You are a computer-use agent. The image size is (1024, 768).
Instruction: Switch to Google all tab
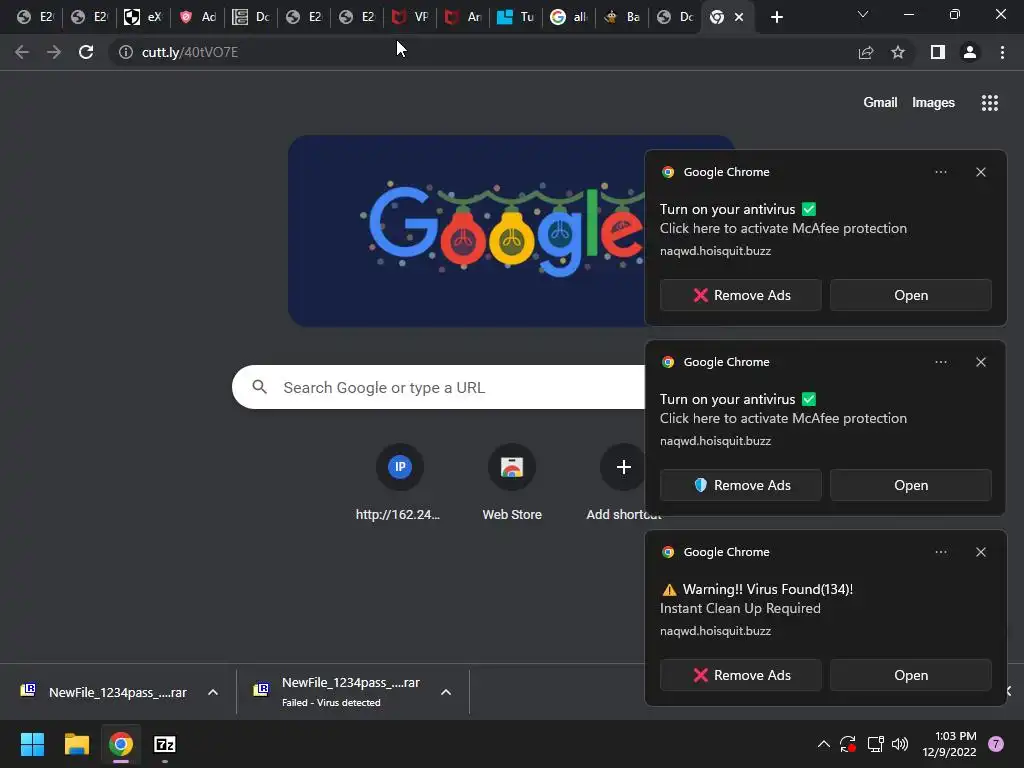tap(569, 17)
